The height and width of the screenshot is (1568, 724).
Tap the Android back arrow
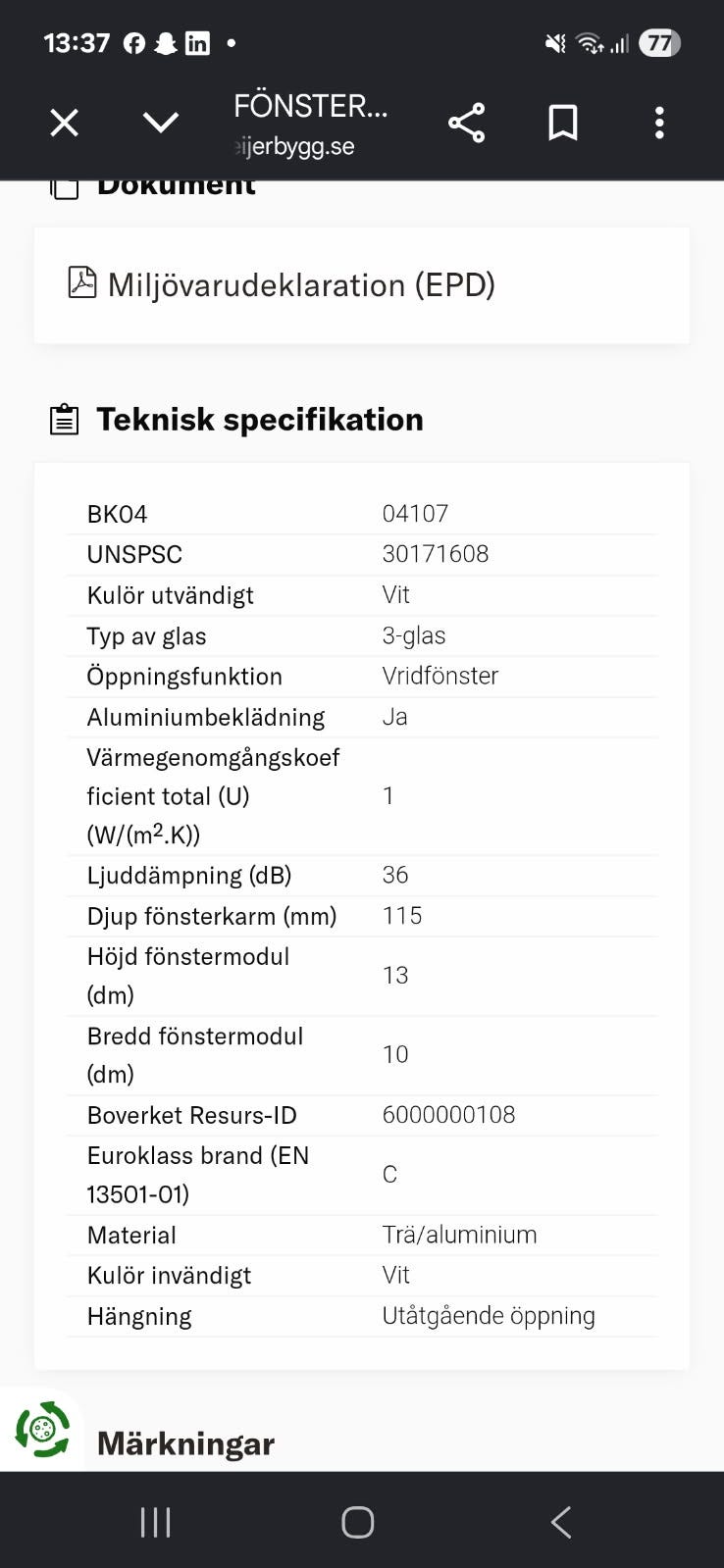tap(561, 1522)
